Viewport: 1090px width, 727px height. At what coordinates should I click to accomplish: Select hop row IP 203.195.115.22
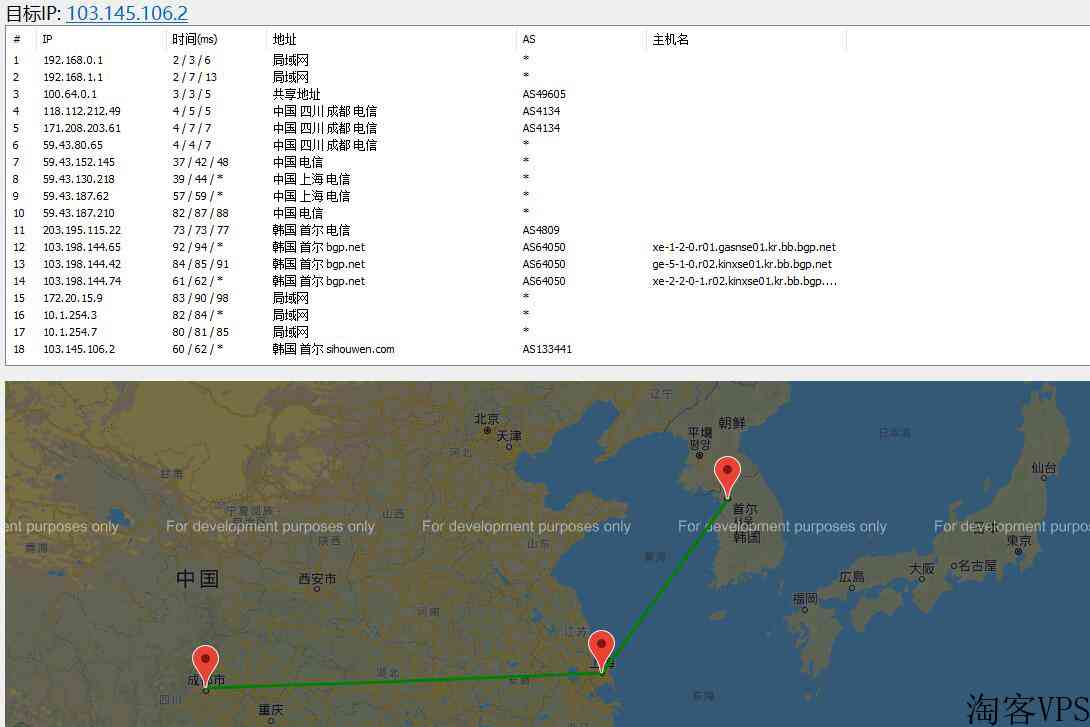click(x=81, y=230)
